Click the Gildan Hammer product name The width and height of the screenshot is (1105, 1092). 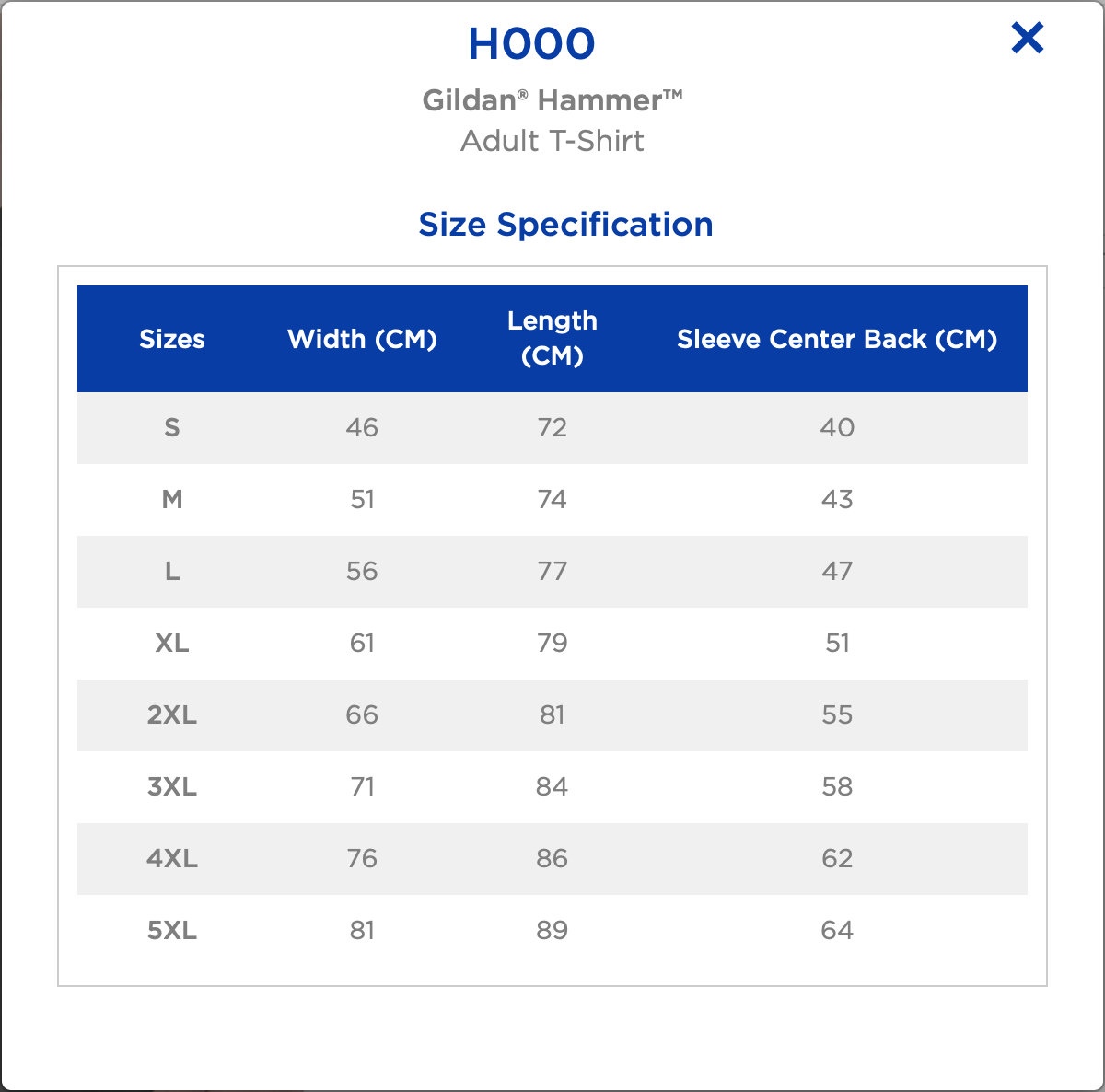click(552, 99)
